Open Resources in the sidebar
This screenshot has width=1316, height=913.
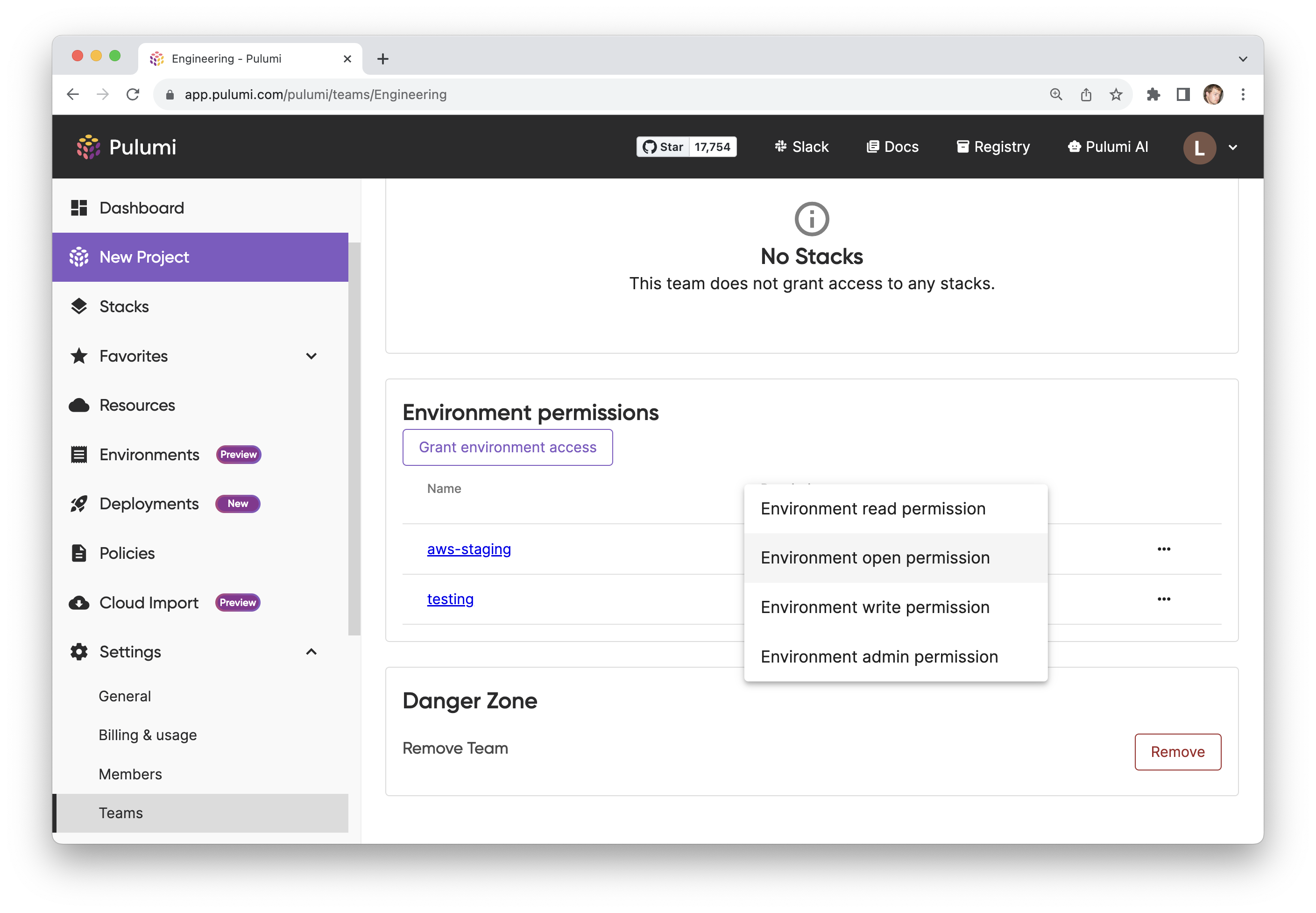tap(200, 405)
